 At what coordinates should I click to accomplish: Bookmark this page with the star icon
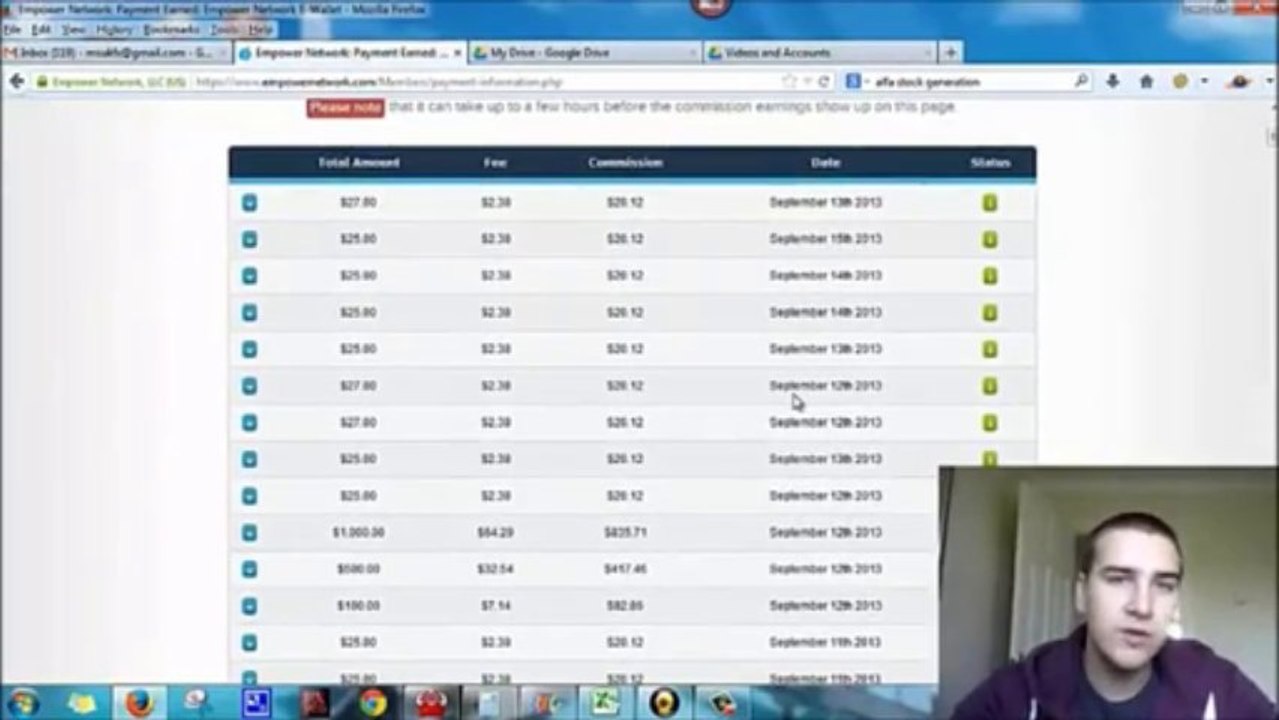[x=789, y=82]
